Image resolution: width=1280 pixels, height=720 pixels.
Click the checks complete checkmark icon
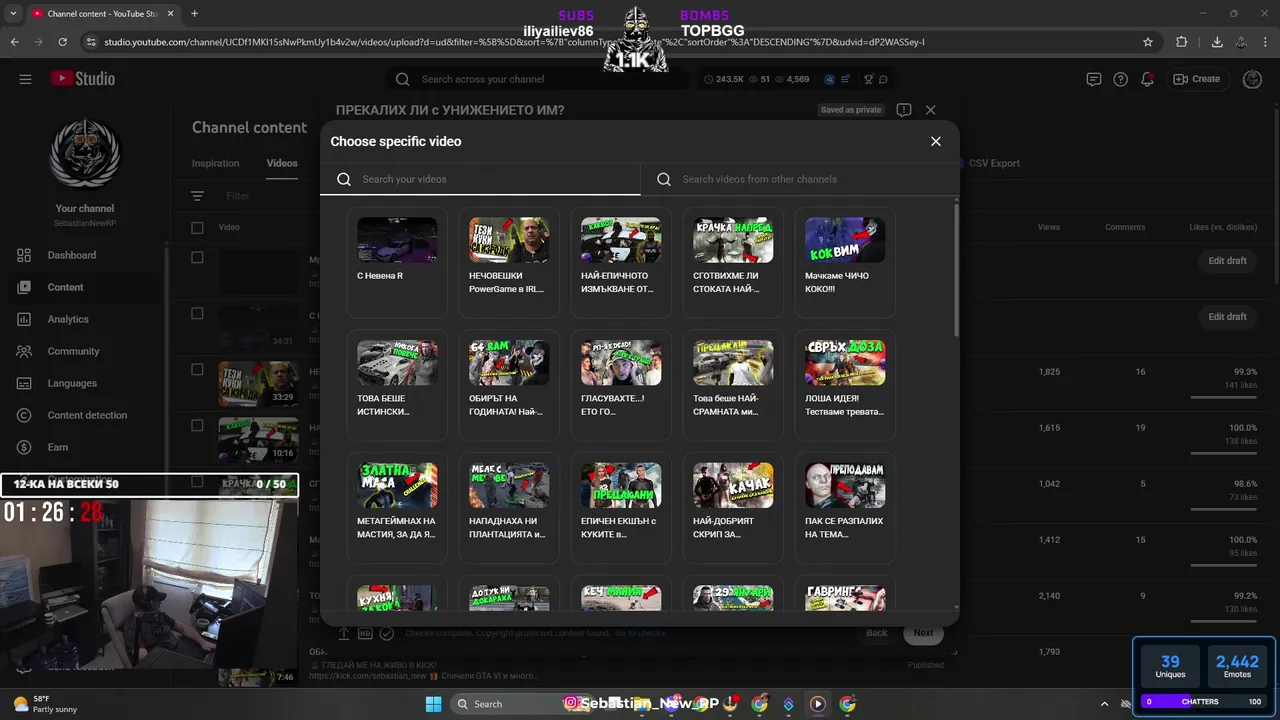[x=386, y=633]
